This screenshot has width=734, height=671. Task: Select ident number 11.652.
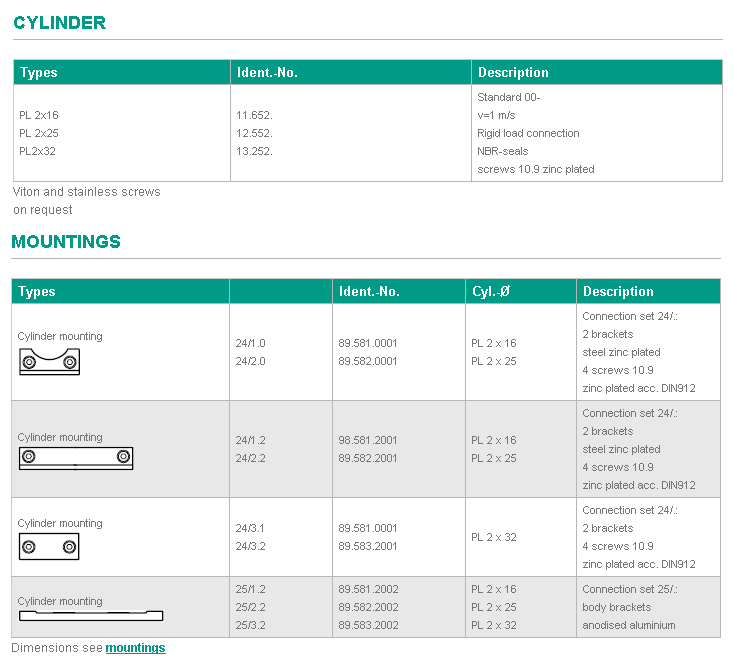(x=254, y=115)
